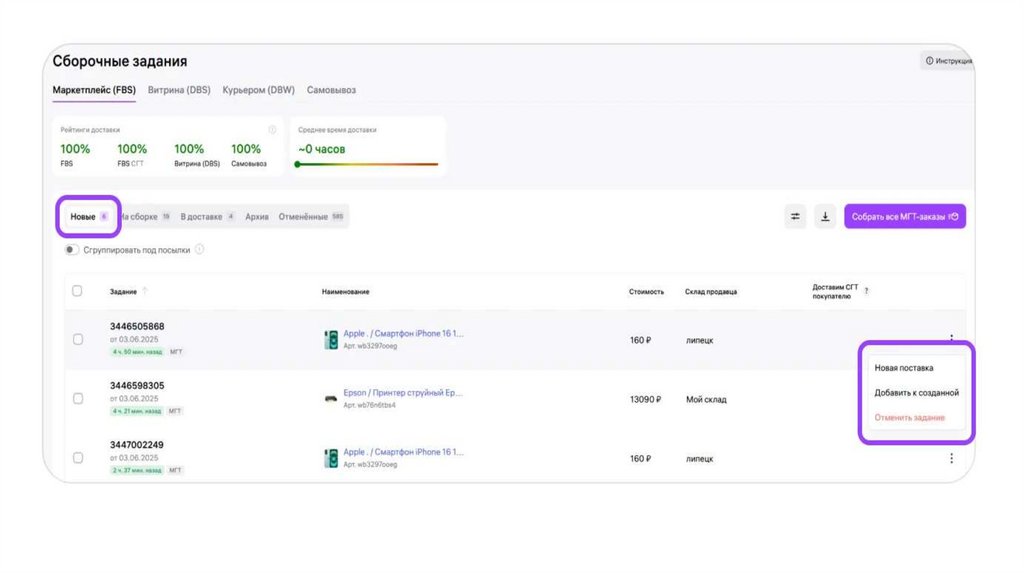Select checkbox for task 3446598305
The width and height of the screenshot is (1024, 574).
point(78,399)
